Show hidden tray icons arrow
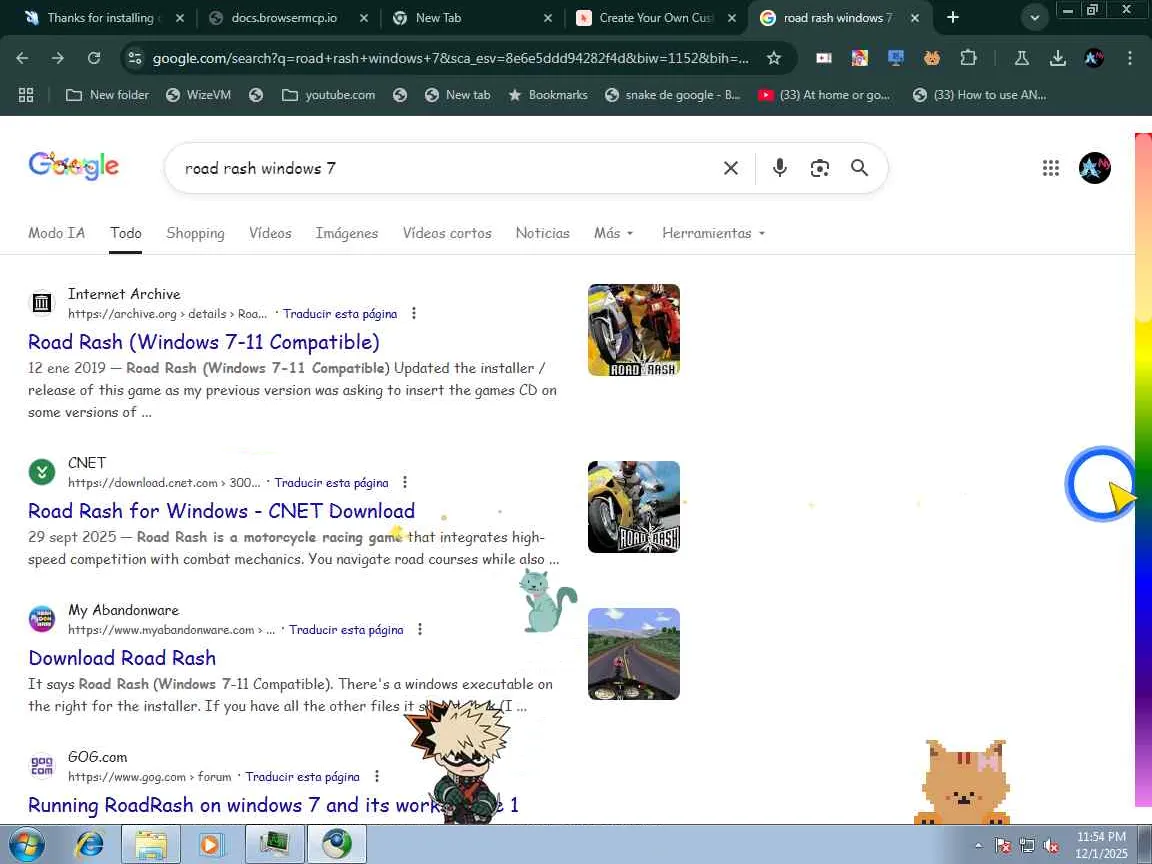The image size is (1152, 864). (979, 846)
